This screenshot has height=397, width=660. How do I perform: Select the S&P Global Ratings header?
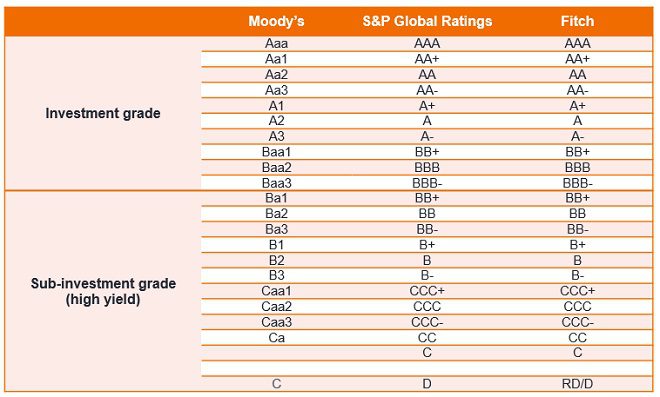(x=427, y=21)
